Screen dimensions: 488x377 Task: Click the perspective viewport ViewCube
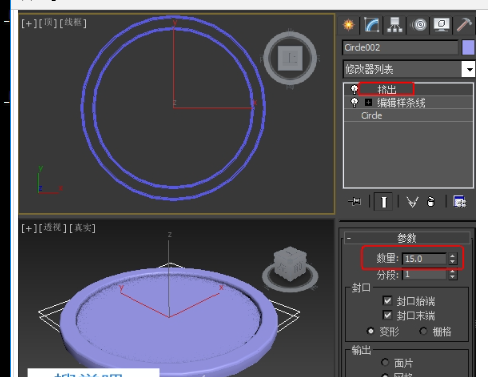290,263
